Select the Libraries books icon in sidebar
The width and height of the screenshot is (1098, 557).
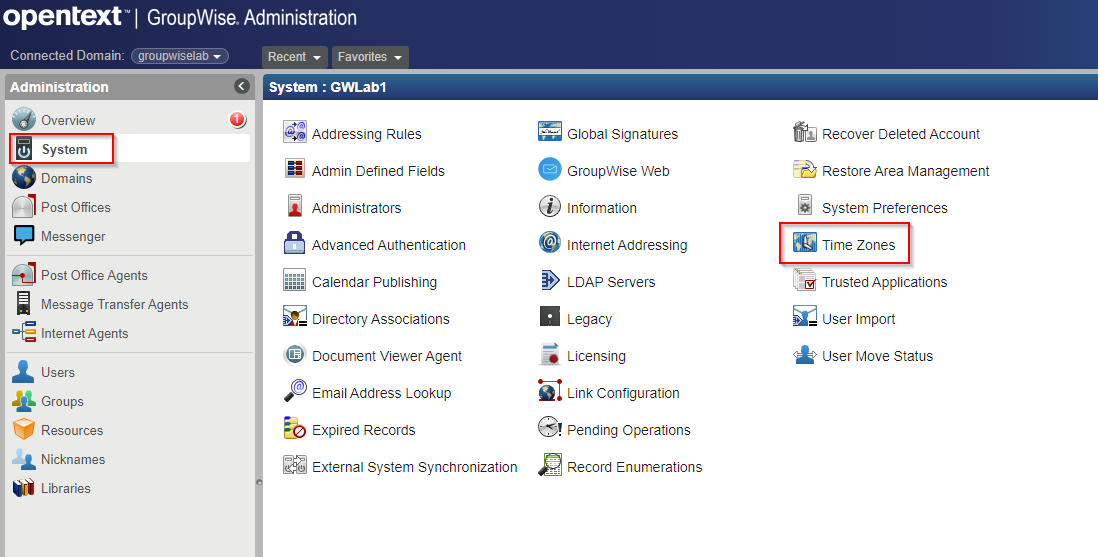pos(24,488)
